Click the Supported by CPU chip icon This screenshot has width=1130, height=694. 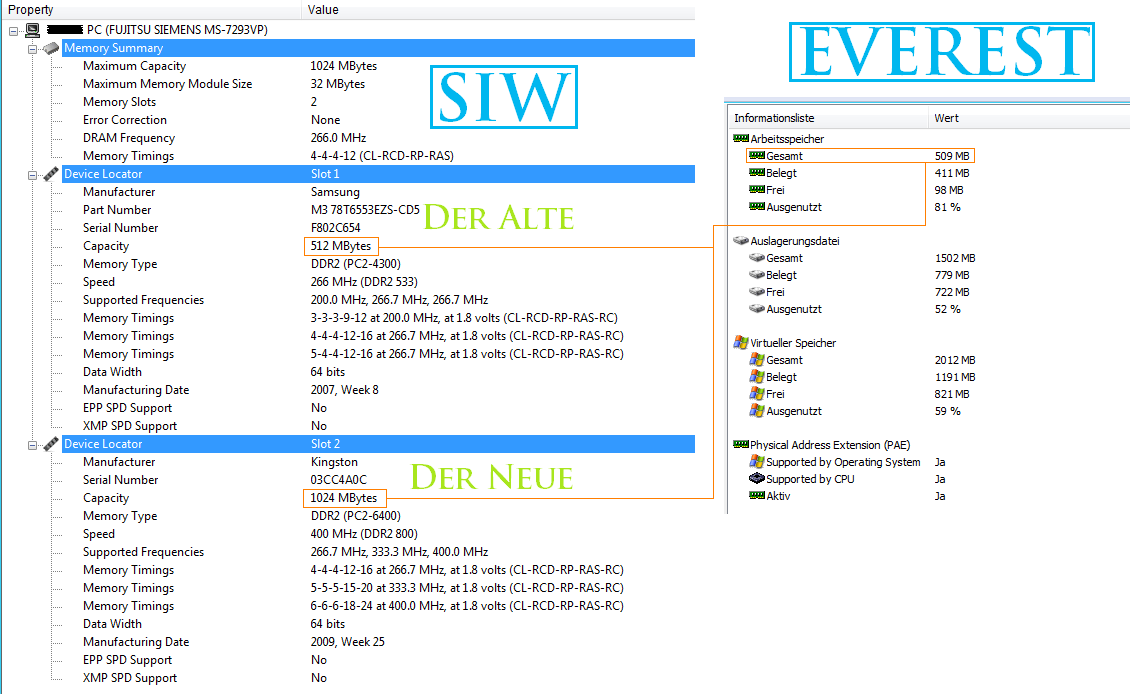(x=757, y=479)
